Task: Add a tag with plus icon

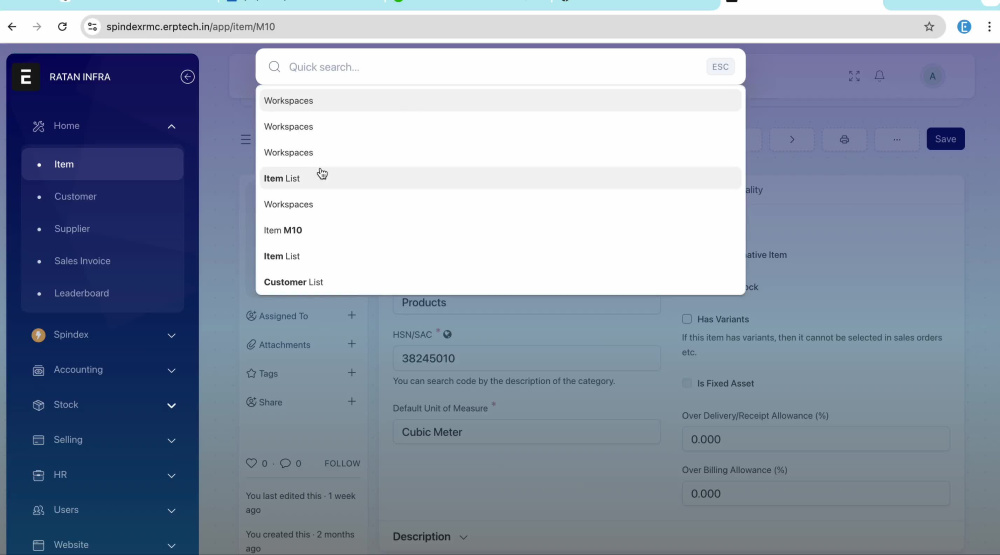Action: click(x=351, y=373)
